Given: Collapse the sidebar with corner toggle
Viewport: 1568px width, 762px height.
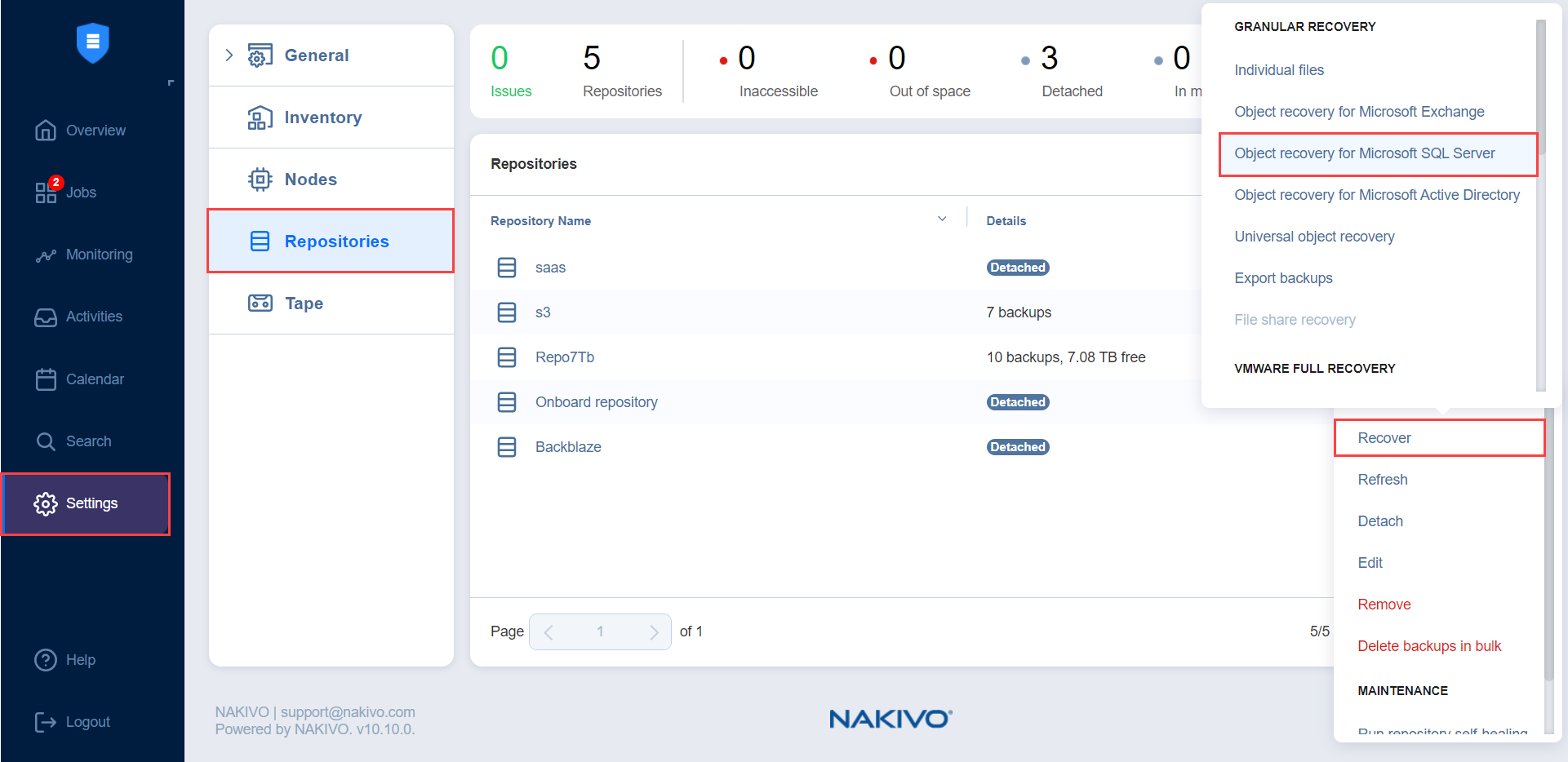Looking at the screenshot, I should pos(171,82).
